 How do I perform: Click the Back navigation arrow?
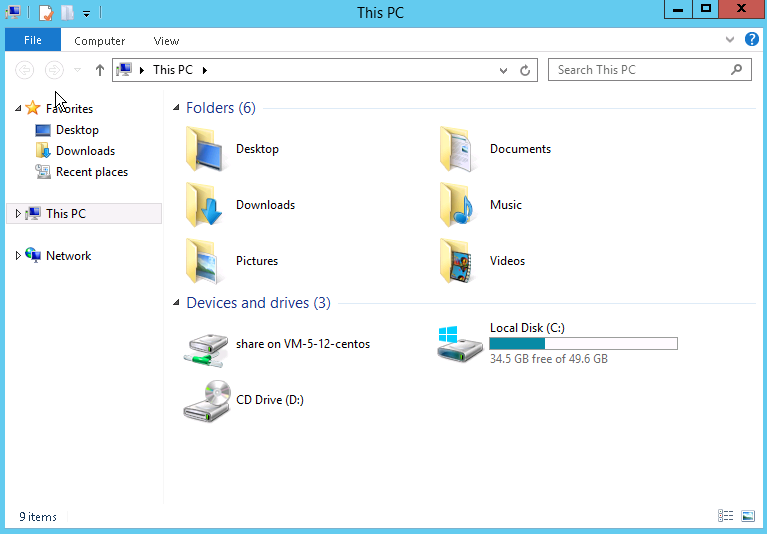pyautogui.click(x=24, y=70)
